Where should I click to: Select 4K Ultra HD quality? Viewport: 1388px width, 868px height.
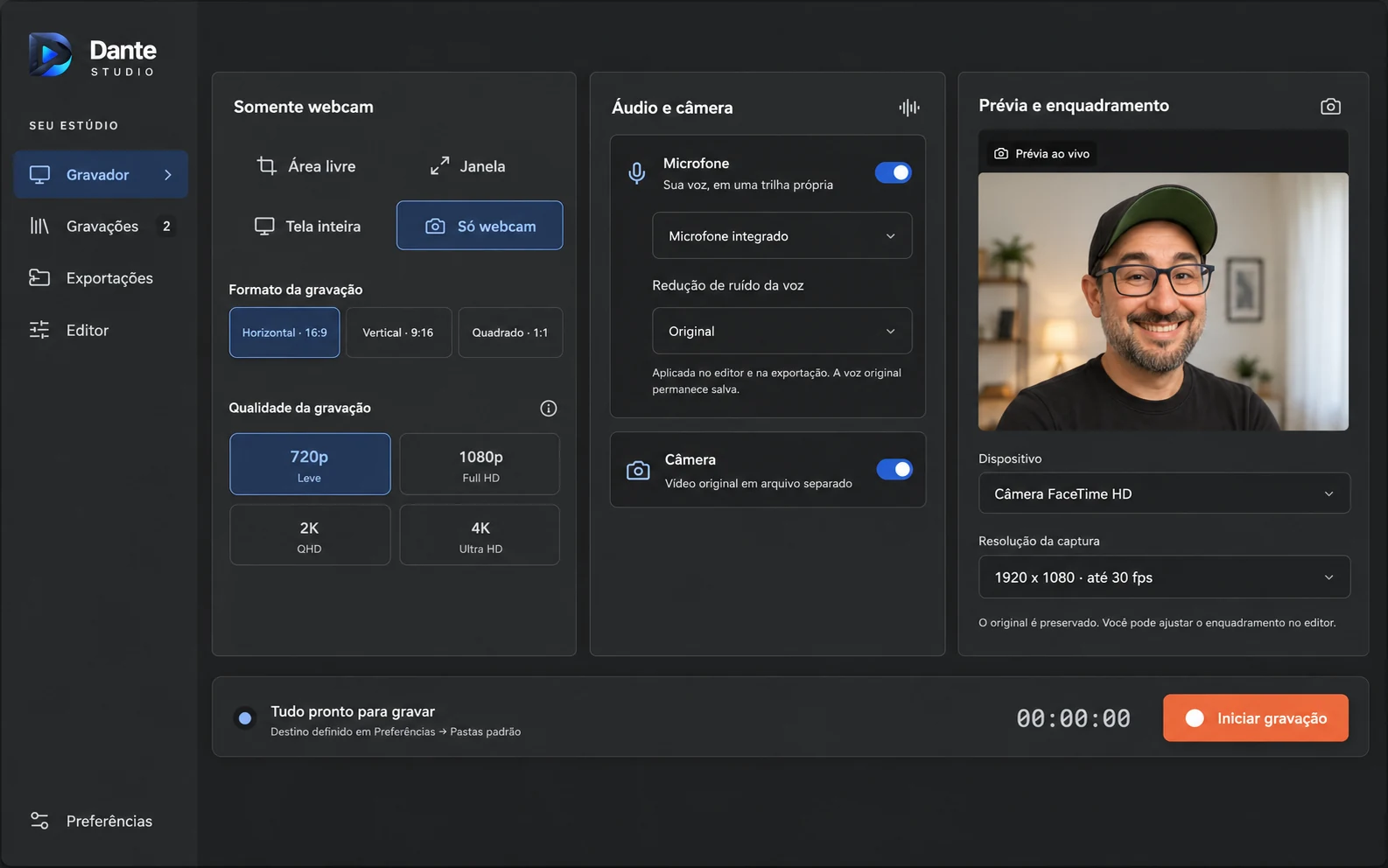coord(480,535)
